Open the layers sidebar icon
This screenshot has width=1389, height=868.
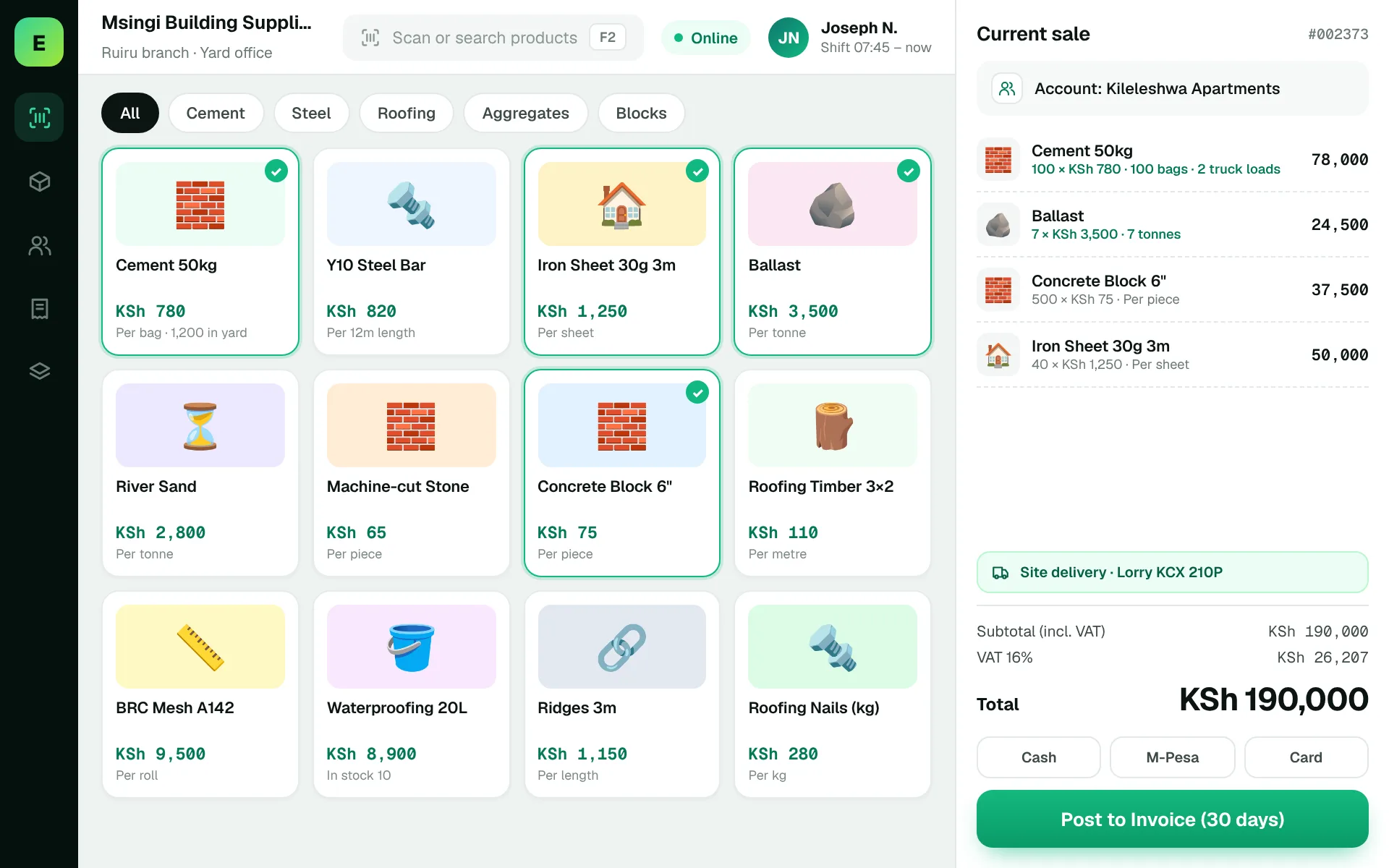[39, 371]
